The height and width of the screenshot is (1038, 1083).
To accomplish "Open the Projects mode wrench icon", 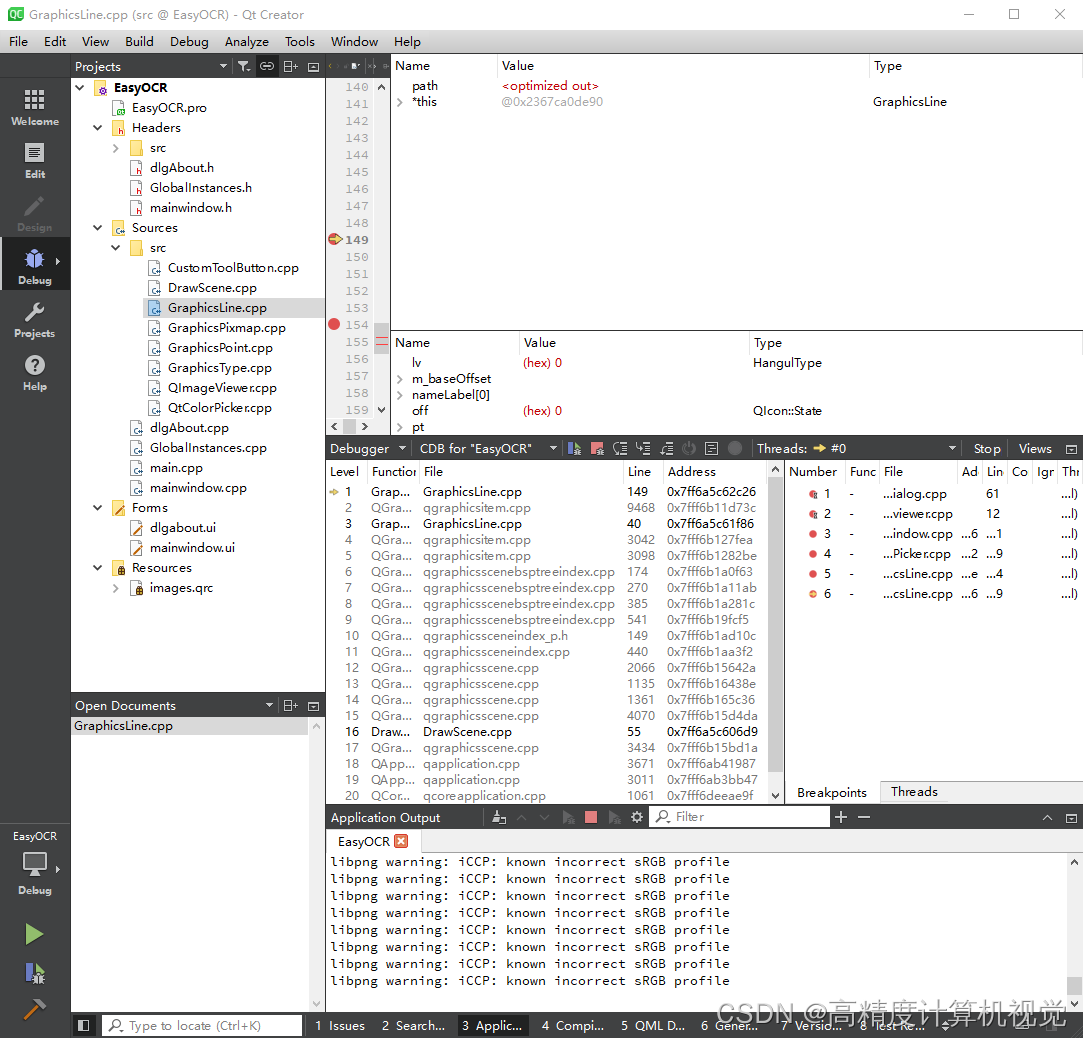I will click(35, 320).
